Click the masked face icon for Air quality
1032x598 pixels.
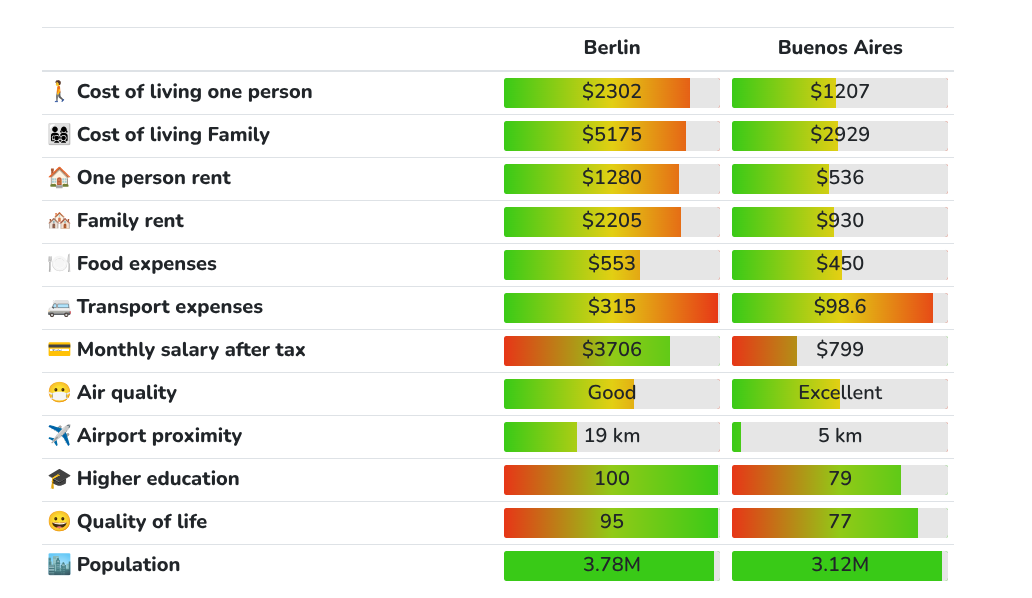59,393
